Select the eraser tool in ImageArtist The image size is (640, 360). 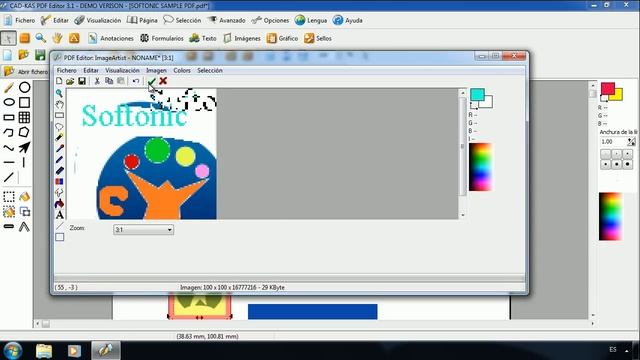coord(60,171)
